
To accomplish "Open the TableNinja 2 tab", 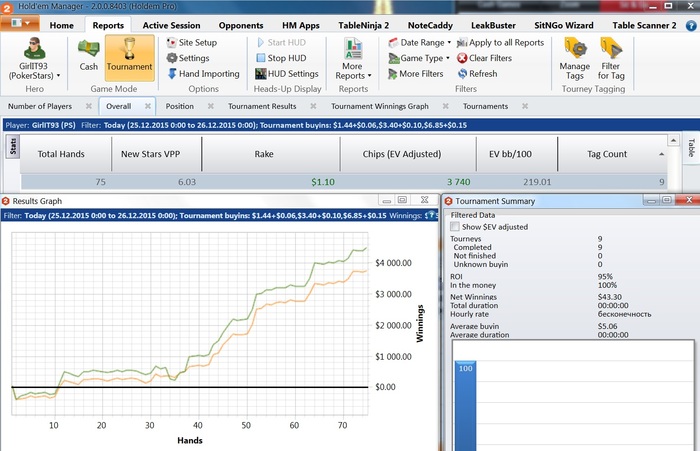I will [x=363, y=25].
